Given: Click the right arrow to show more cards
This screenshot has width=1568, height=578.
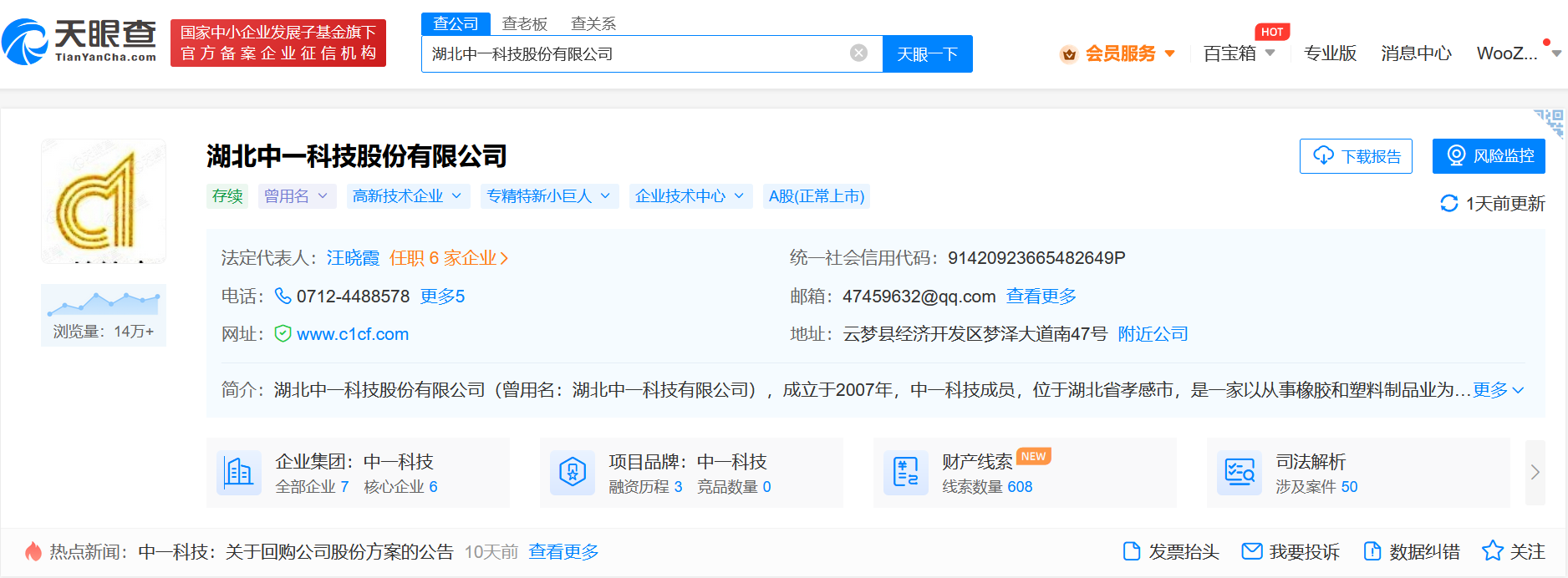Looking at the screenshot, I should tap(1535, 473).
